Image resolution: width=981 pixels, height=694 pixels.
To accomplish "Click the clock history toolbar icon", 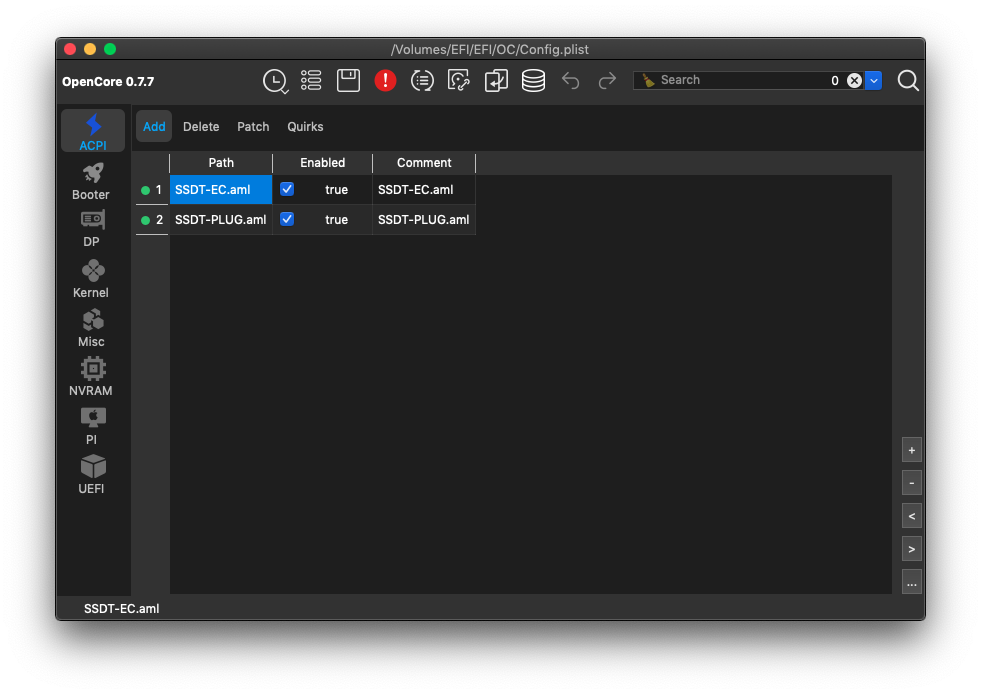I will (x=275, y=81).
